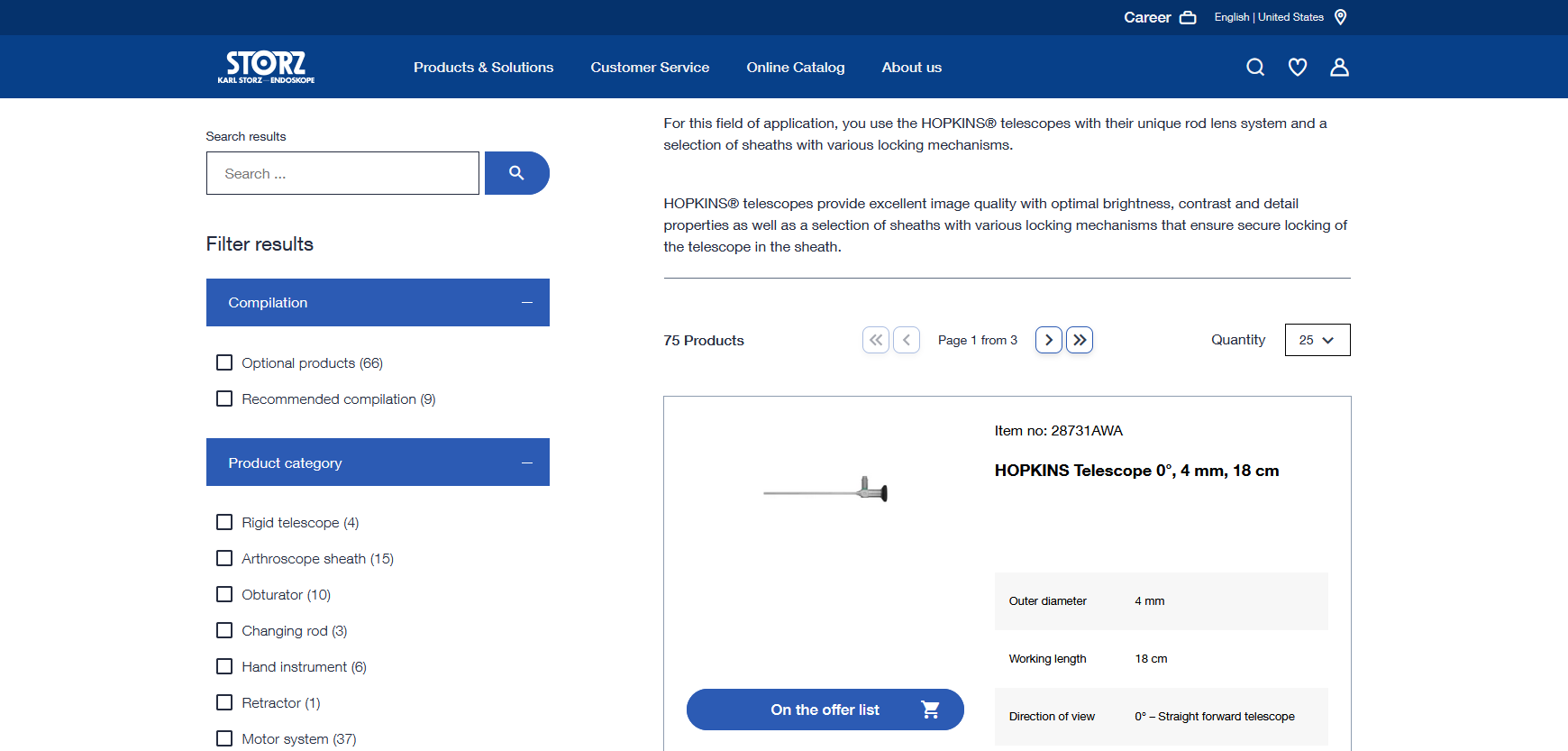Open the site search magnifier icon
1568x751 pixels.
tap(1255, 67)
